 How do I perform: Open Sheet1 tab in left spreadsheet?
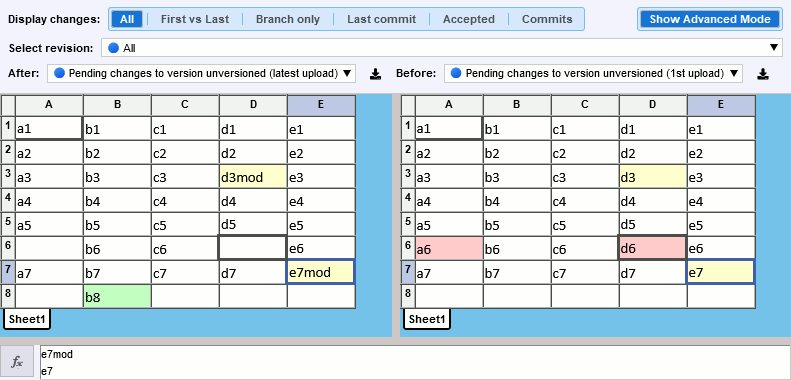point(27,319)
